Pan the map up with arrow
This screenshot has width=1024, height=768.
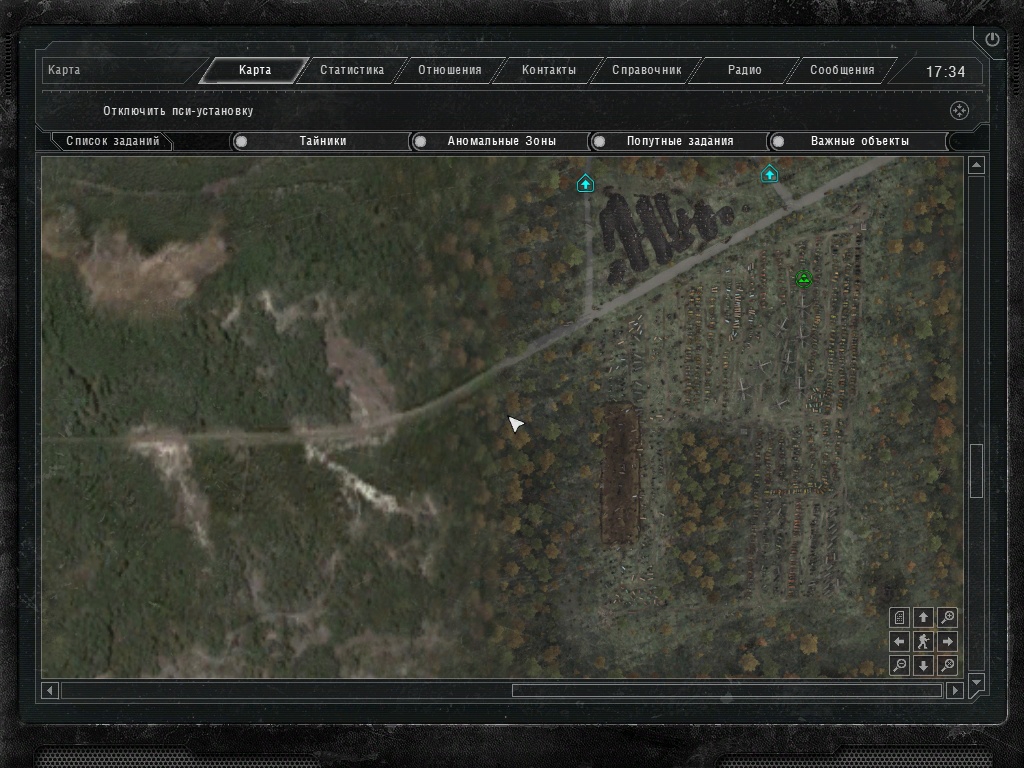[923, 617]
